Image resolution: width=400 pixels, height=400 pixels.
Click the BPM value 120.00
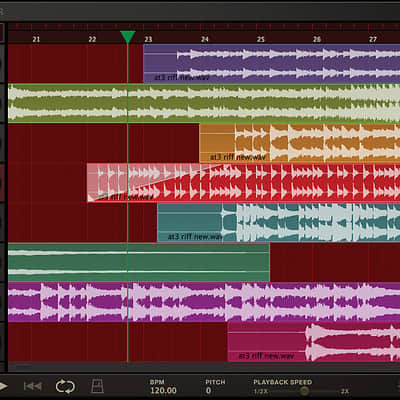click(163, 390)
